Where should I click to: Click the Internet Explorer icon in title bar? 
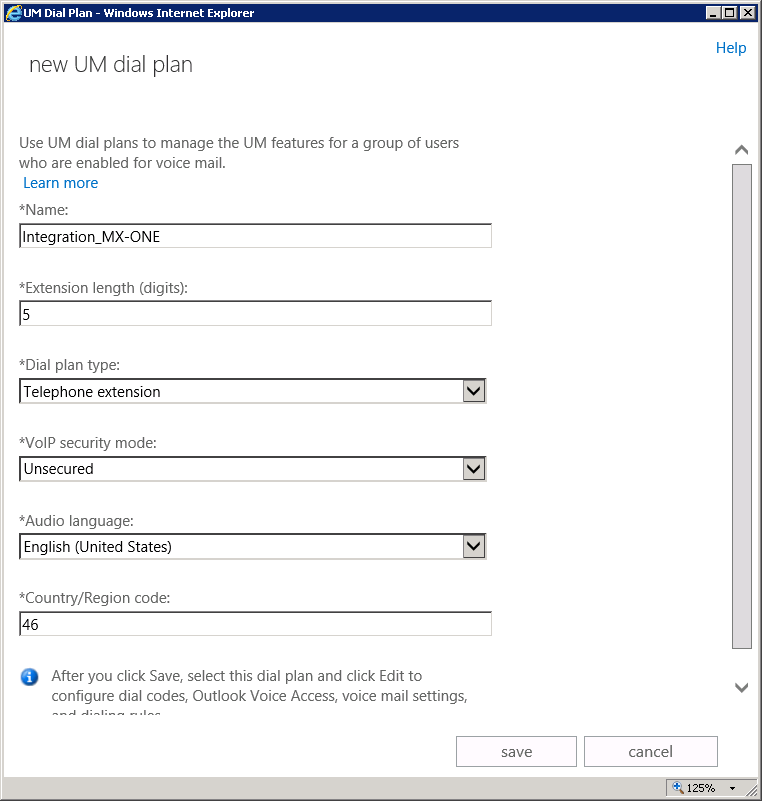12,13
